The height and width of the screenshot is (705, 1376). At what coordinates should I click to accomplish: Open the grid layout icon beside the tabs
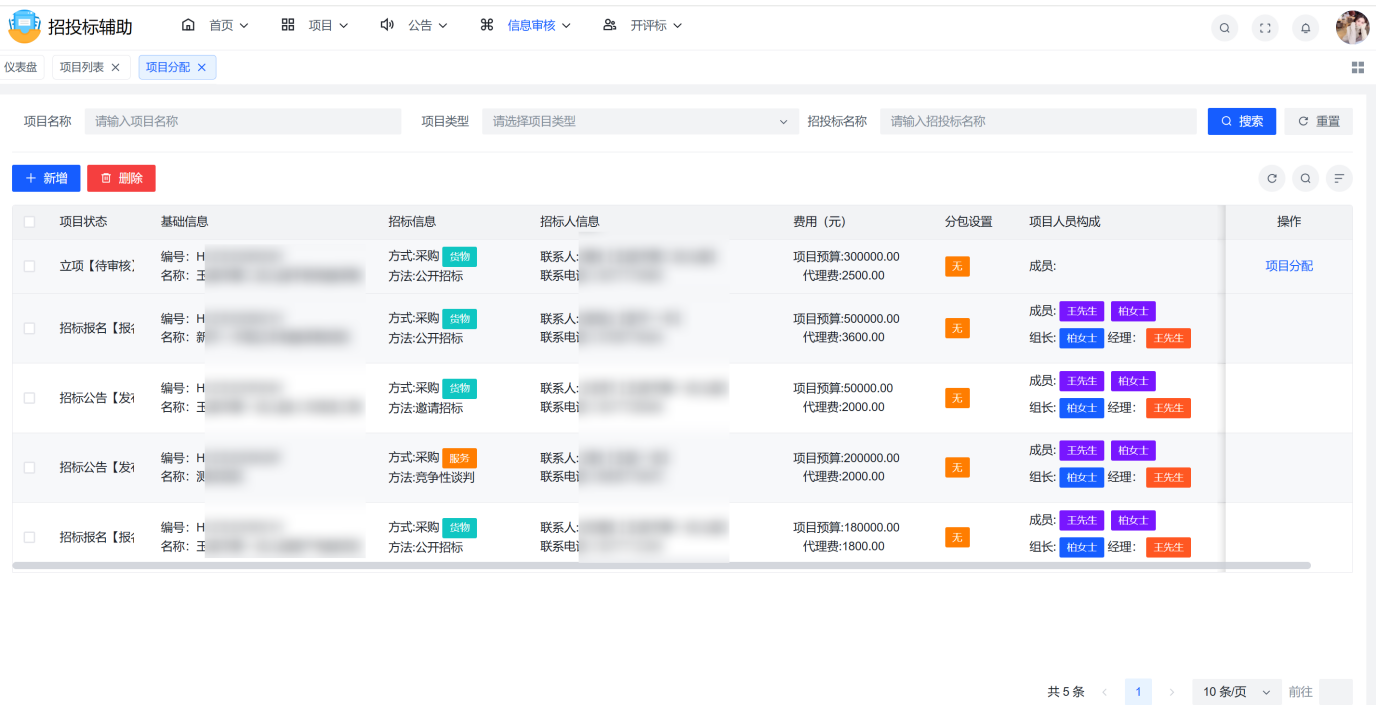pyautogui.click(x=1358, y=66)
